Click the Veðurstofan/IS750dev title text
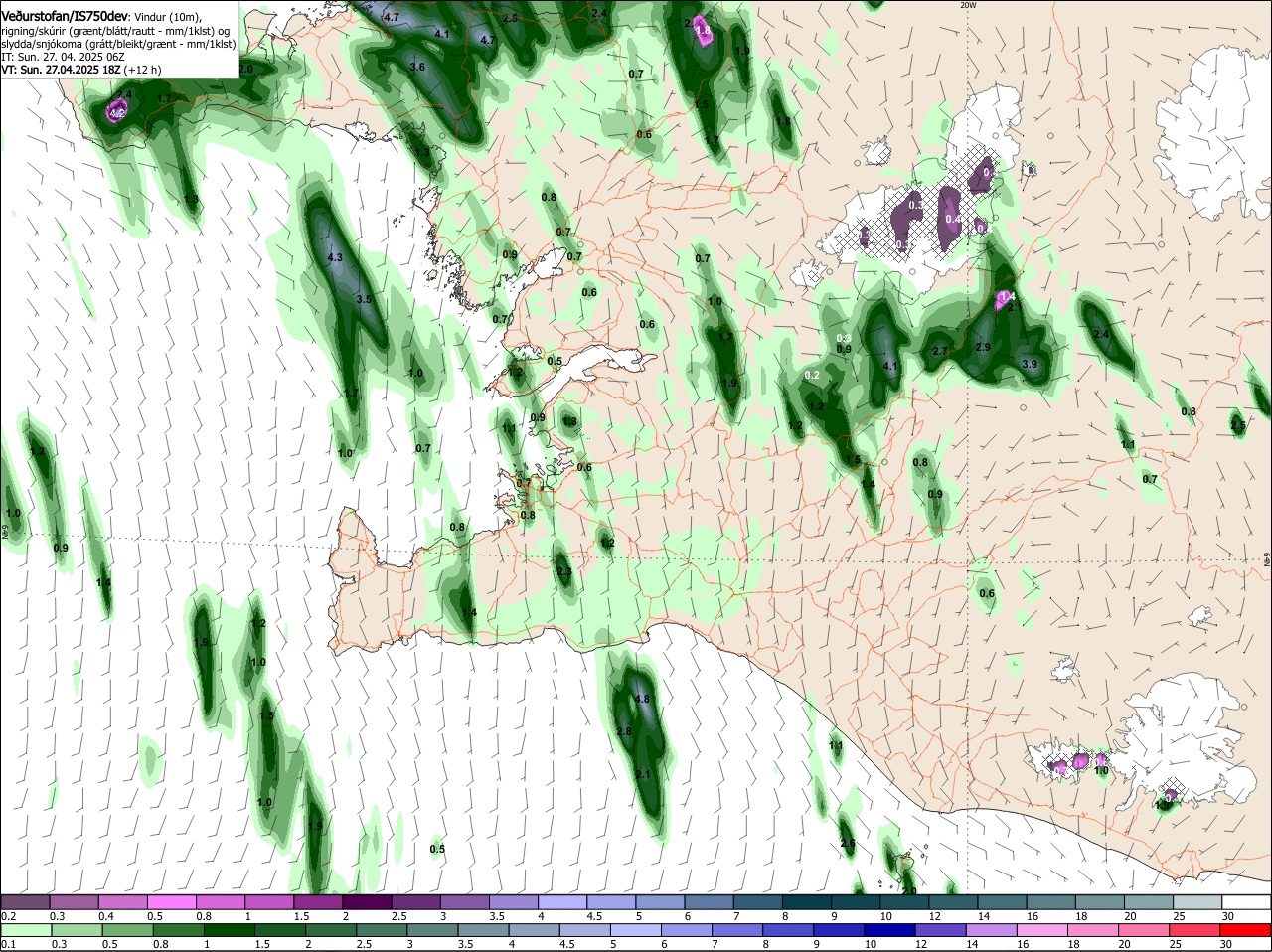This screenshot has height=952, width=1272. 65,17
